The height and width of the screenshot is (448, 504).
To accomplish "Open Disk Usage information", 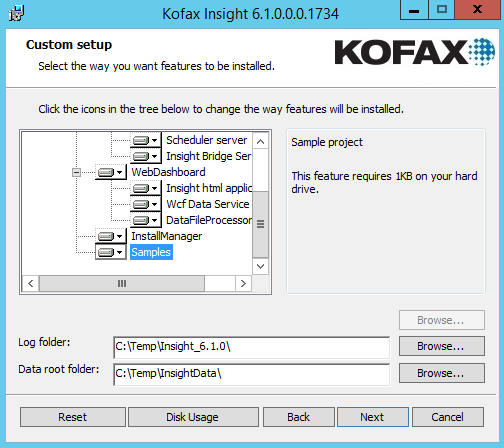I will [x=193, y=417].
